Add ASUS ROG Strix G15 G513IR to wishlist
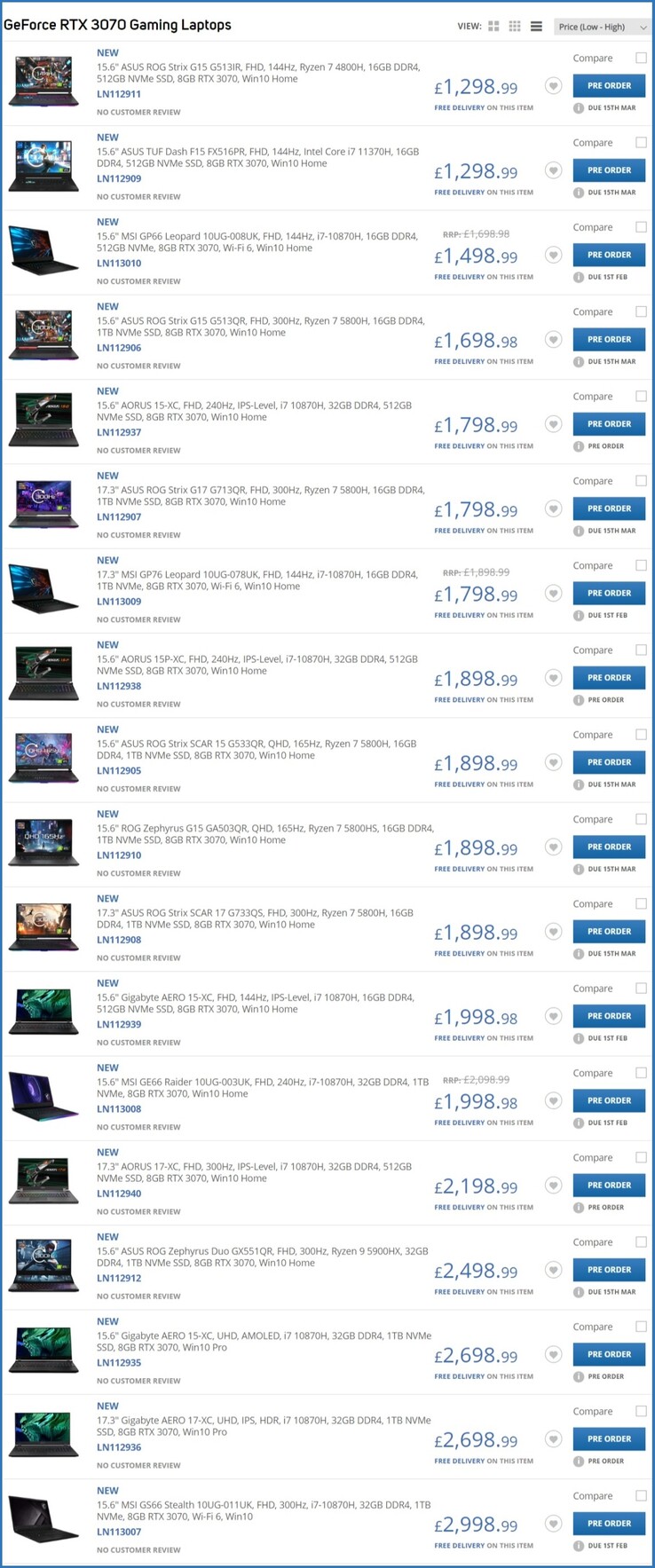Image resolution: width=655 pixels, height=1568 pixels. pos(553,87)
